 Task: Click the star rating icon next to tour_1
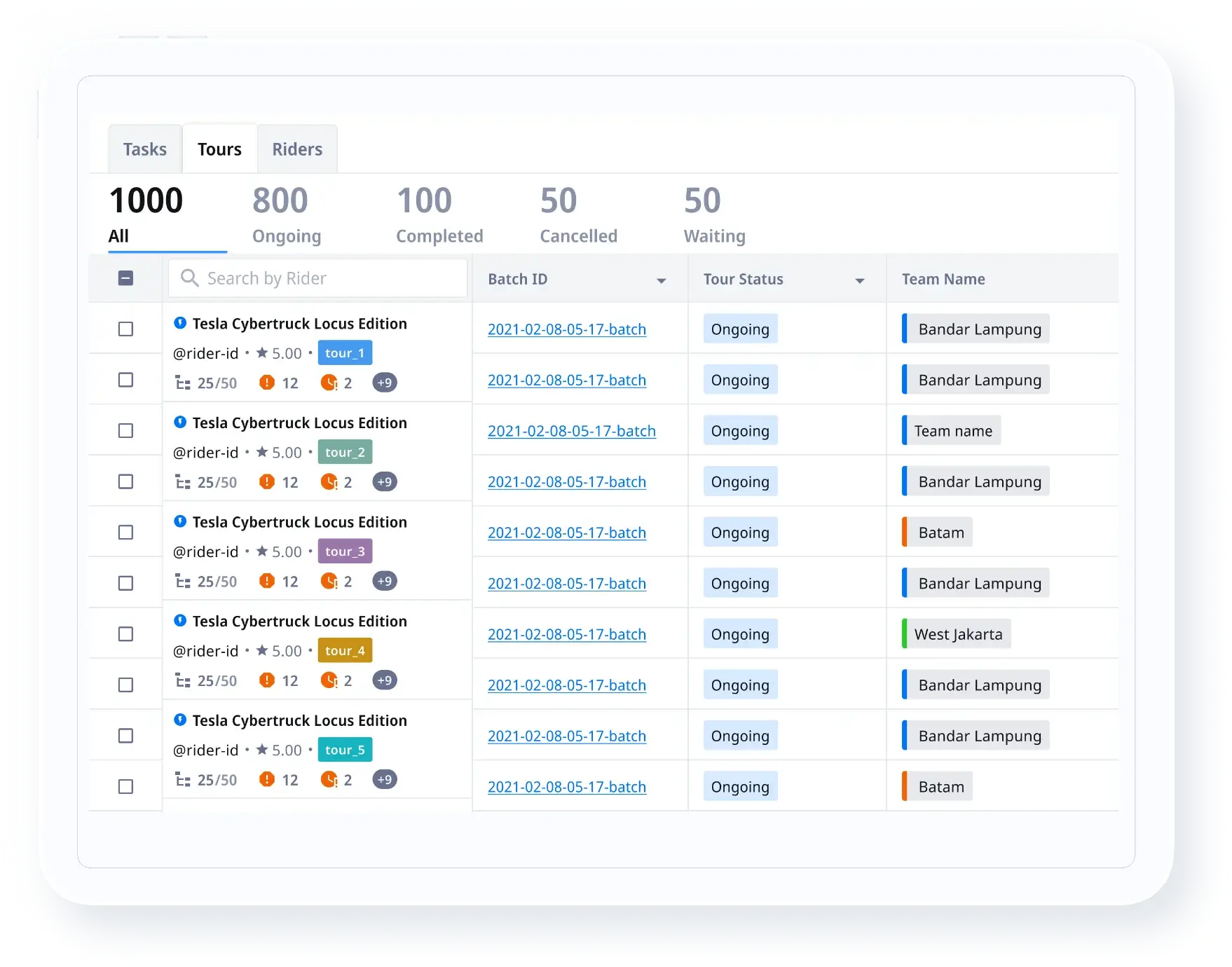(x=262, y=352)
